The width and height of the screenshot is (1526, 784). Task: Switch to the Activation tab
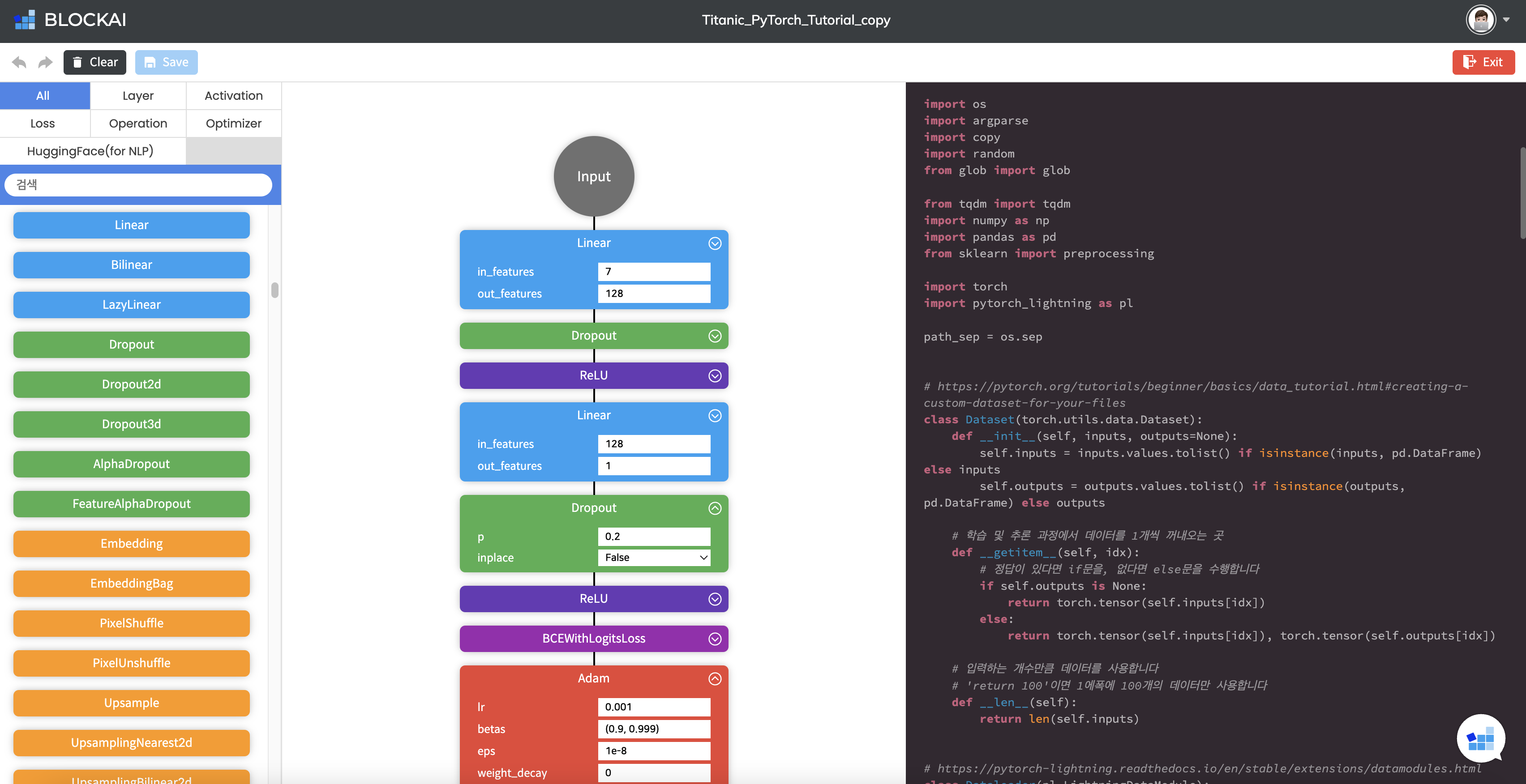point(233,96)
